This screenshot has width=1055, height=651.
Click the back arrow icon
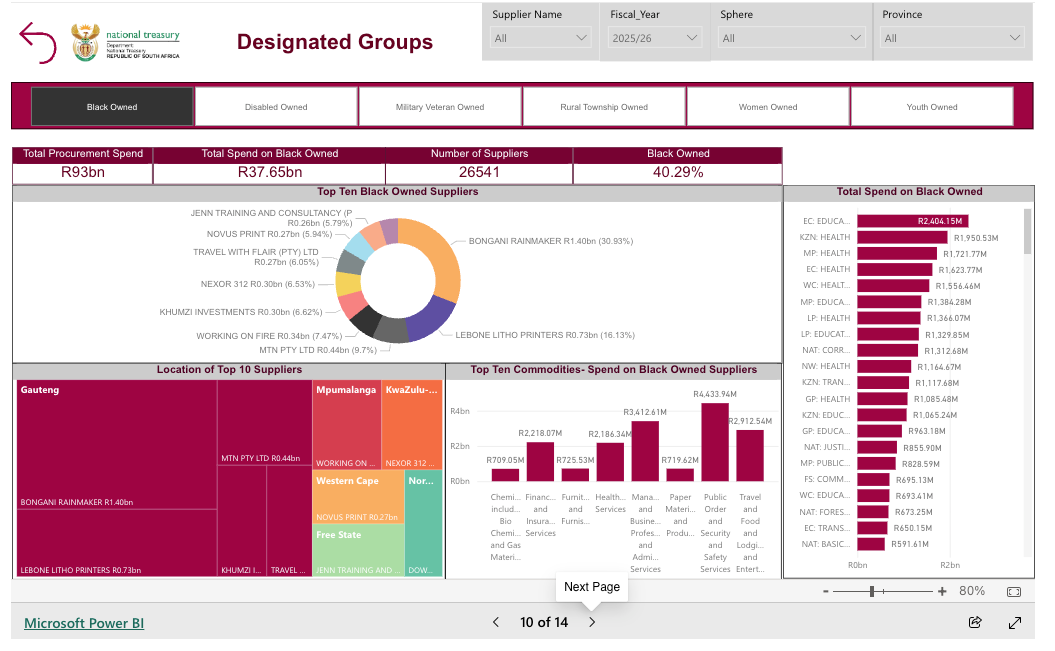38,42
